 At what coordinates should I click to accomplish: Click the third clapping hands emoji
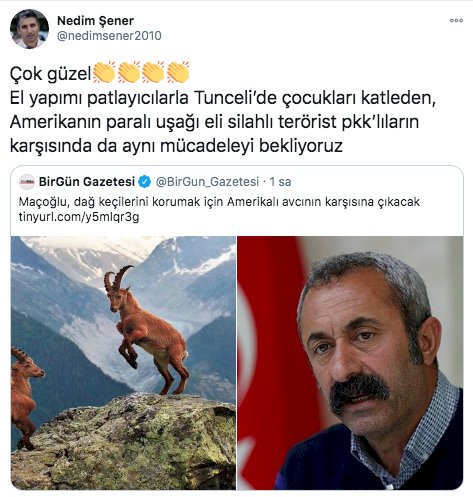pyautogui.click(x=153, y=72)
